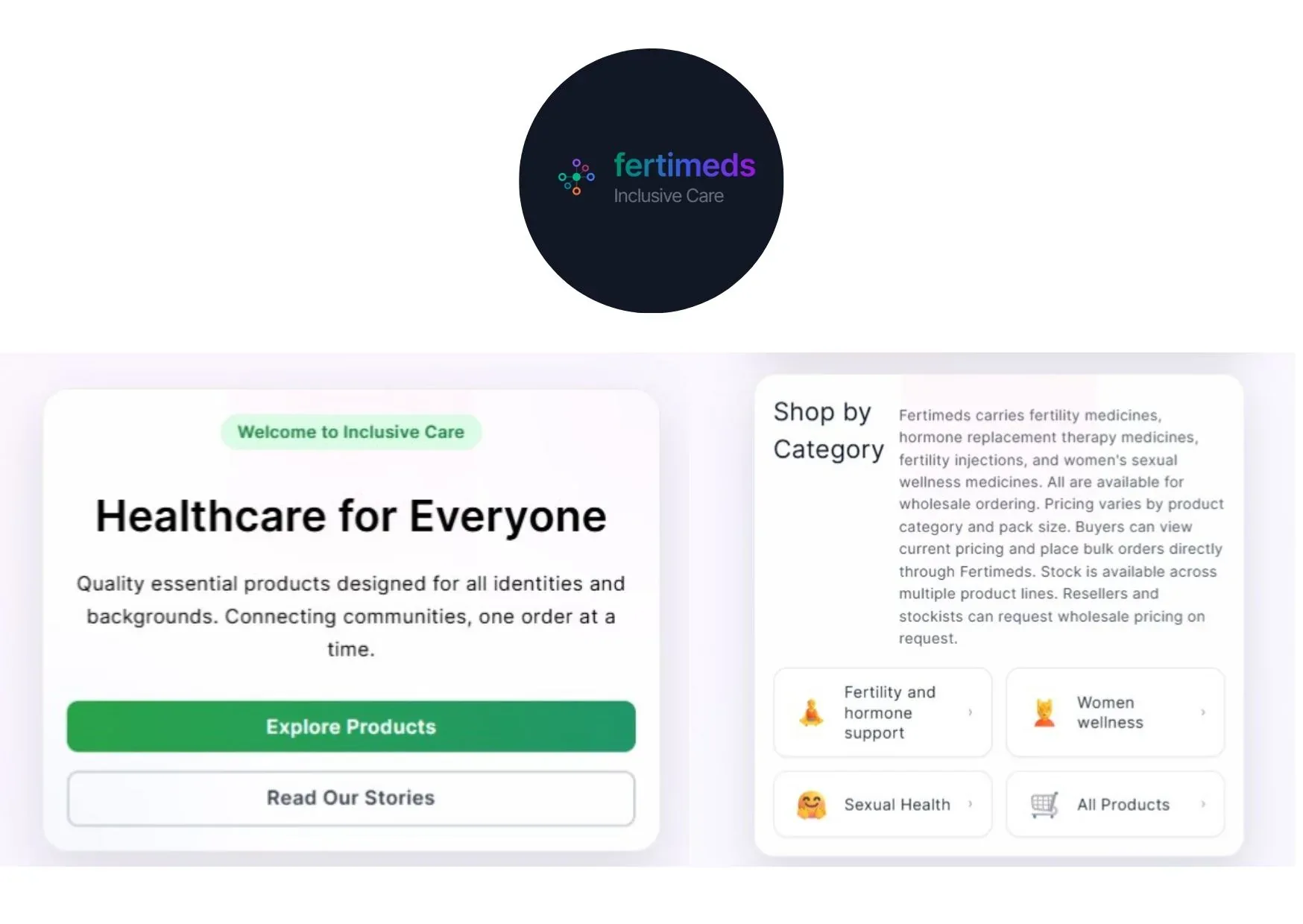The image size is (1303, 924).
Task: Click the Fertility and hormone support emoji icon
Action: 811,712
